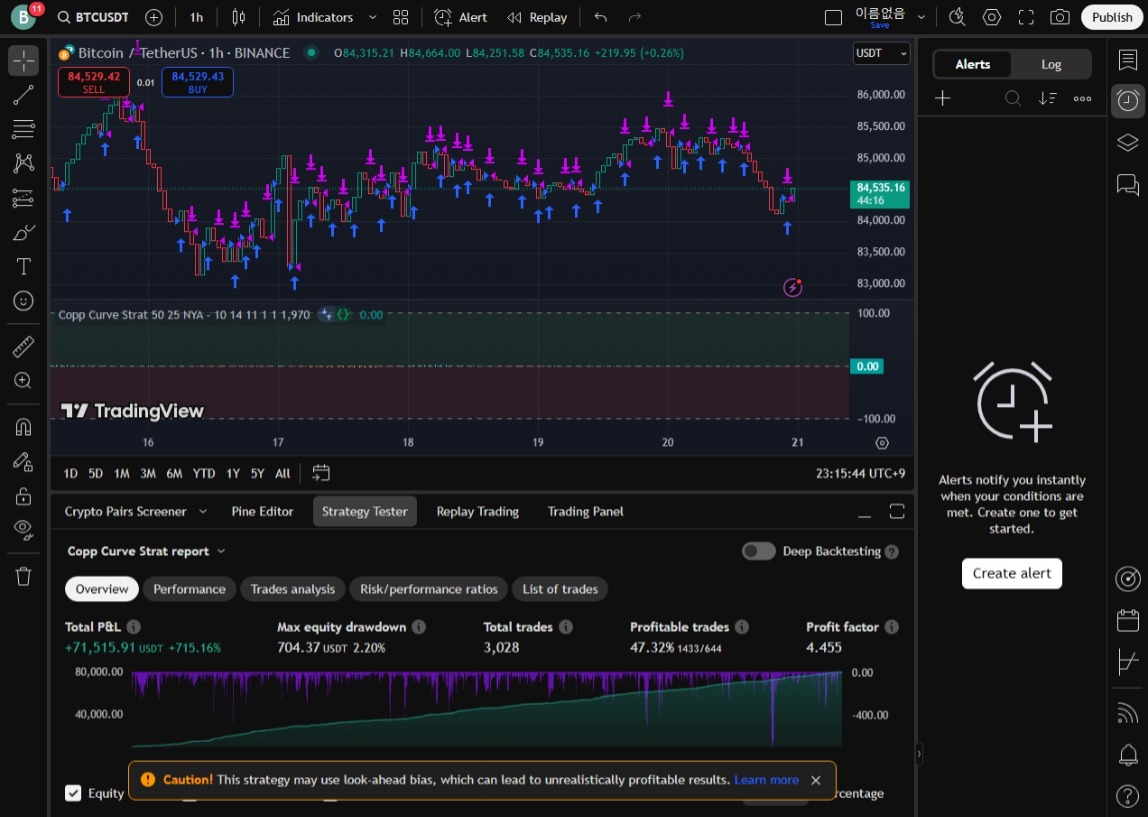The width and height of the screenshot is (1148, 817).
Task: Open the candlestick chart type selector
Action: coord(239,18)
